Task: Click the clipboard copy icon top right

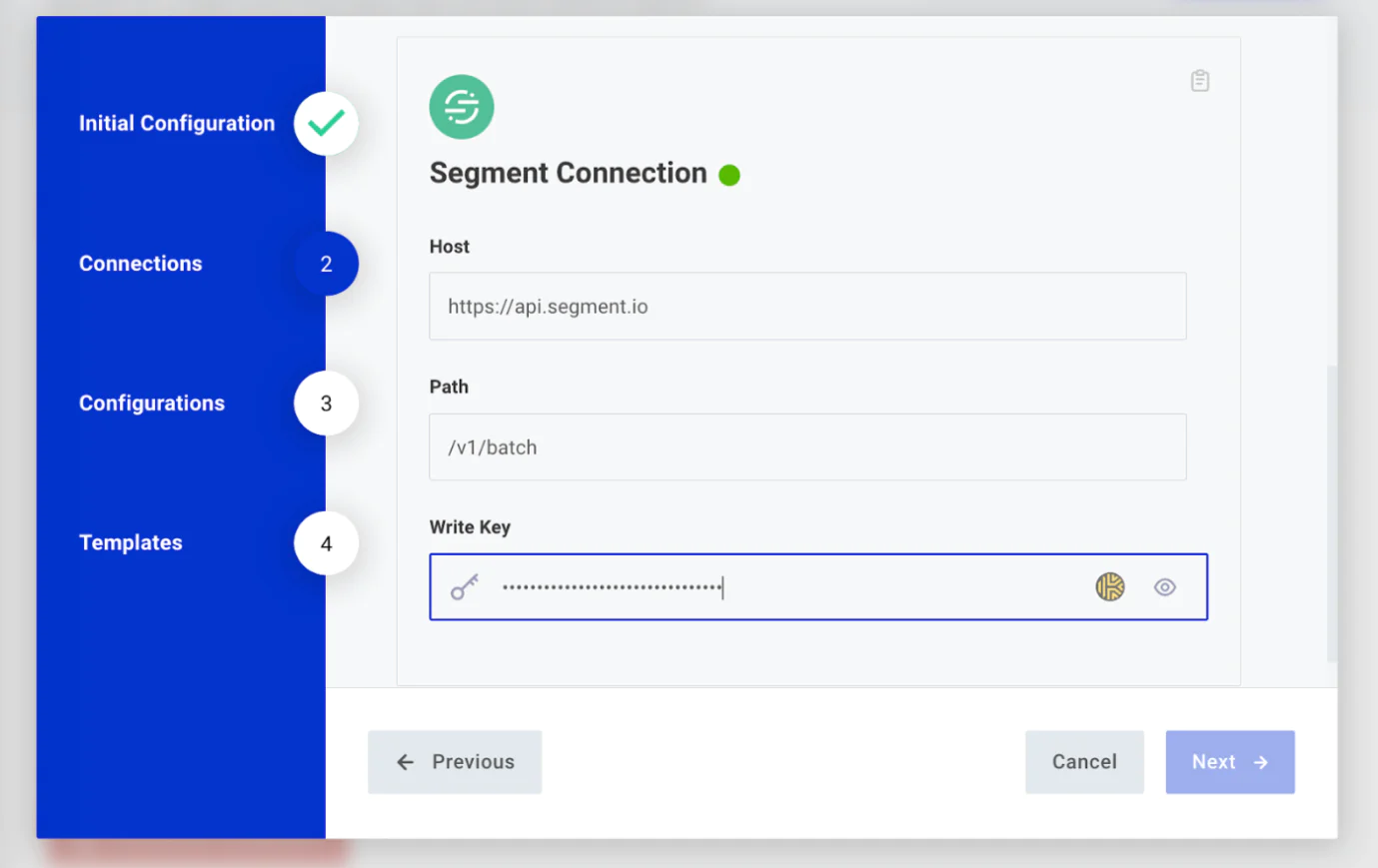Action: click(x=1199, y=81)
